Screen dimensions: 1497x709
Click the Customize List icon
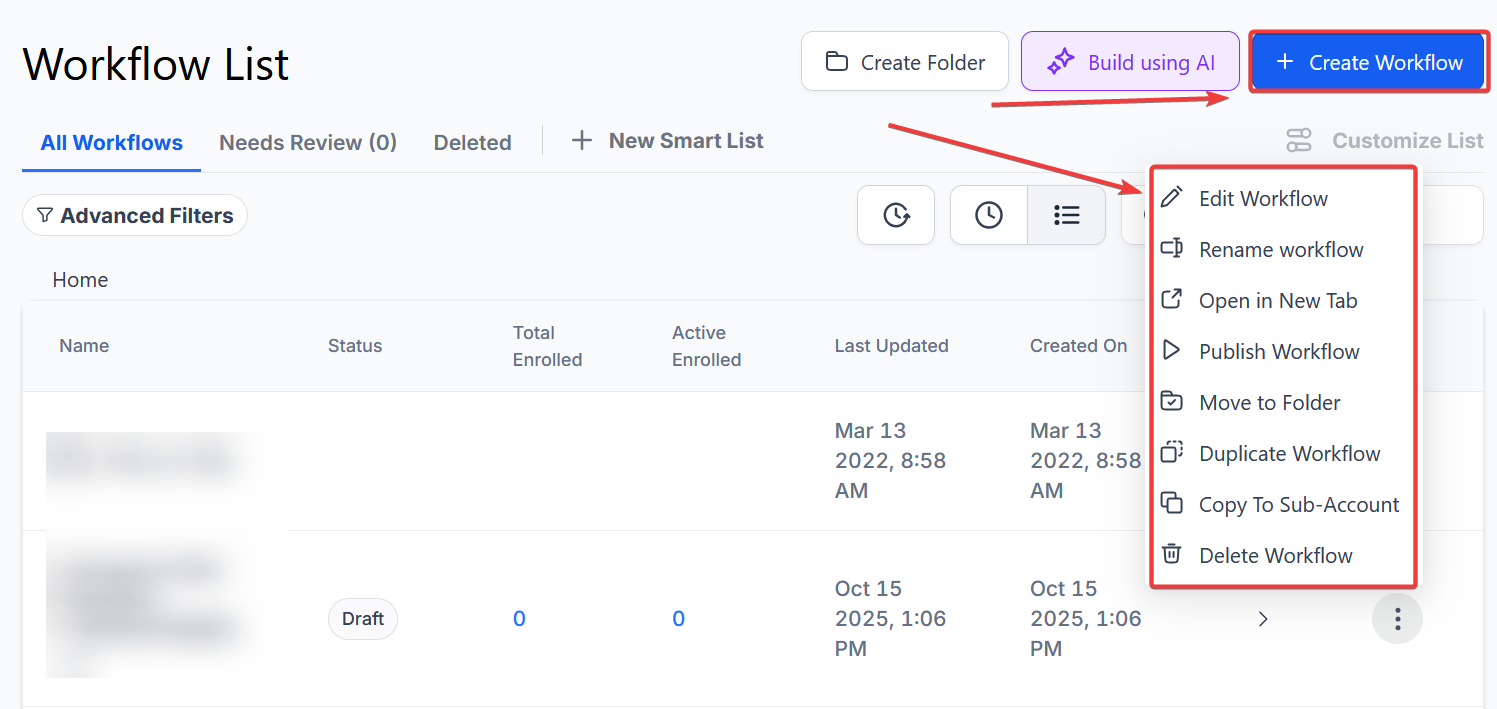click(x=1298, y=141)
